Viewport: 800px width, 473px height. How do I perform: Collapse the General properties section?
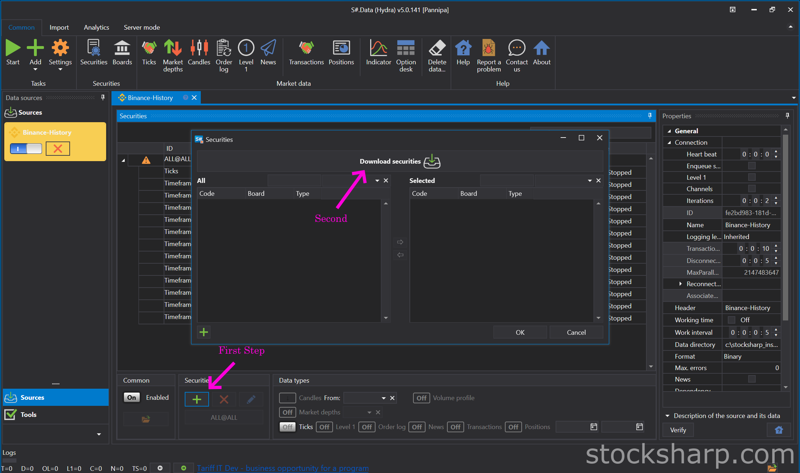coord(670,131)
